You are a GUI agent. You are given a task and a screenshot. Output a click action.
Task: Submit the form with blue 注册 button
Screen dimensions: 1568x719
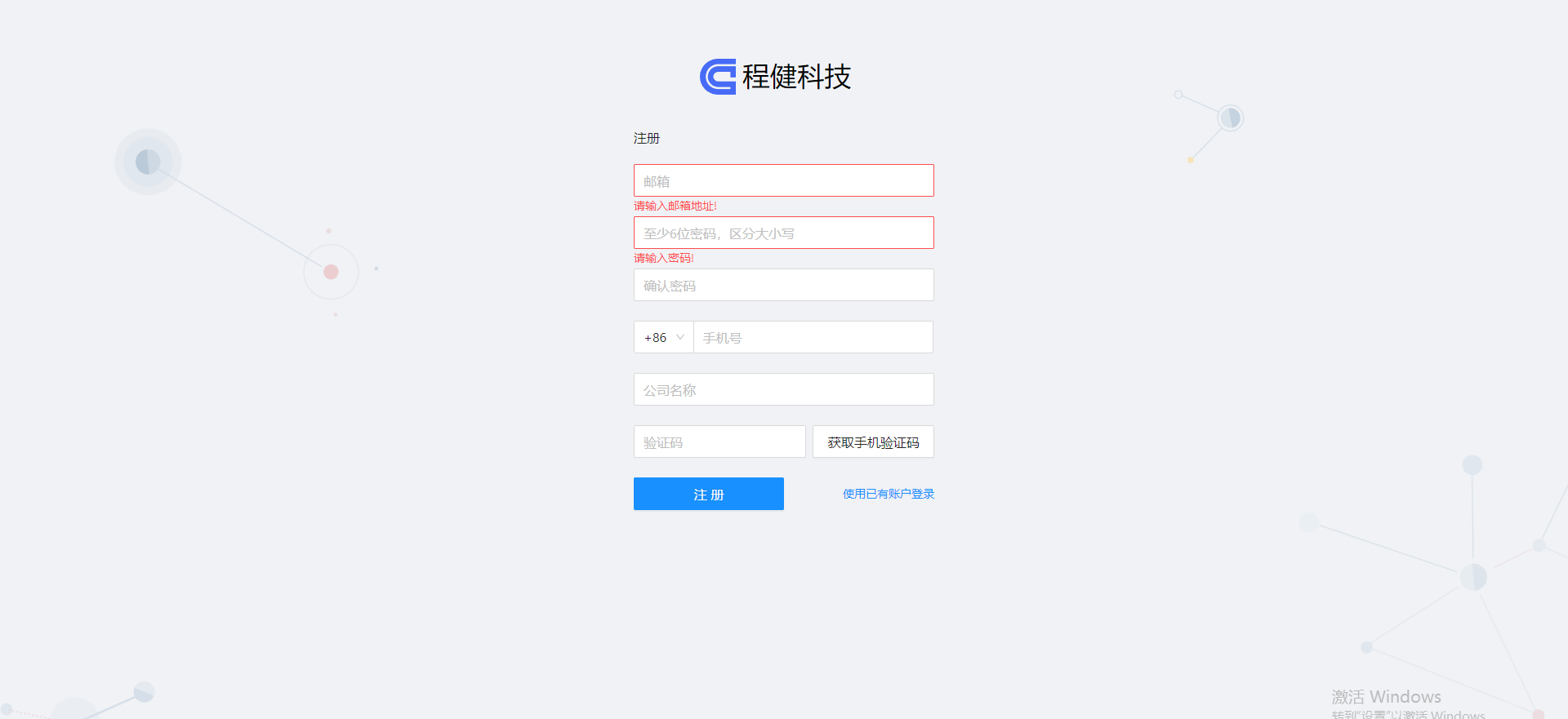[x=709, y=494]
